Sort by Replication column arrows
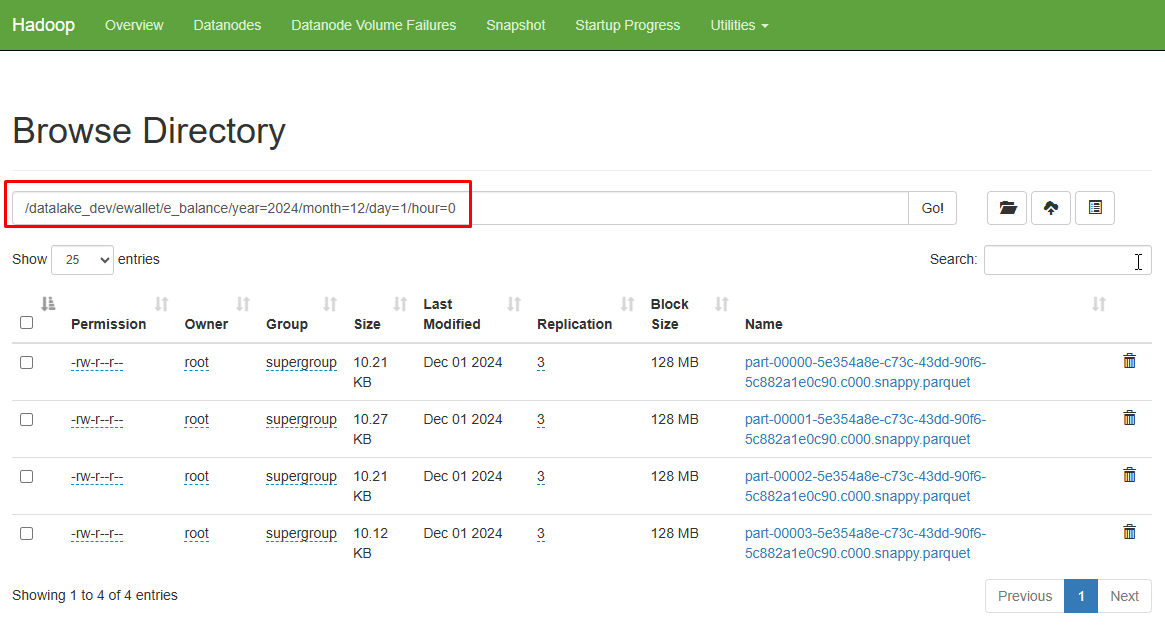This screenshot has height=625, width=1165. (627, 303)
